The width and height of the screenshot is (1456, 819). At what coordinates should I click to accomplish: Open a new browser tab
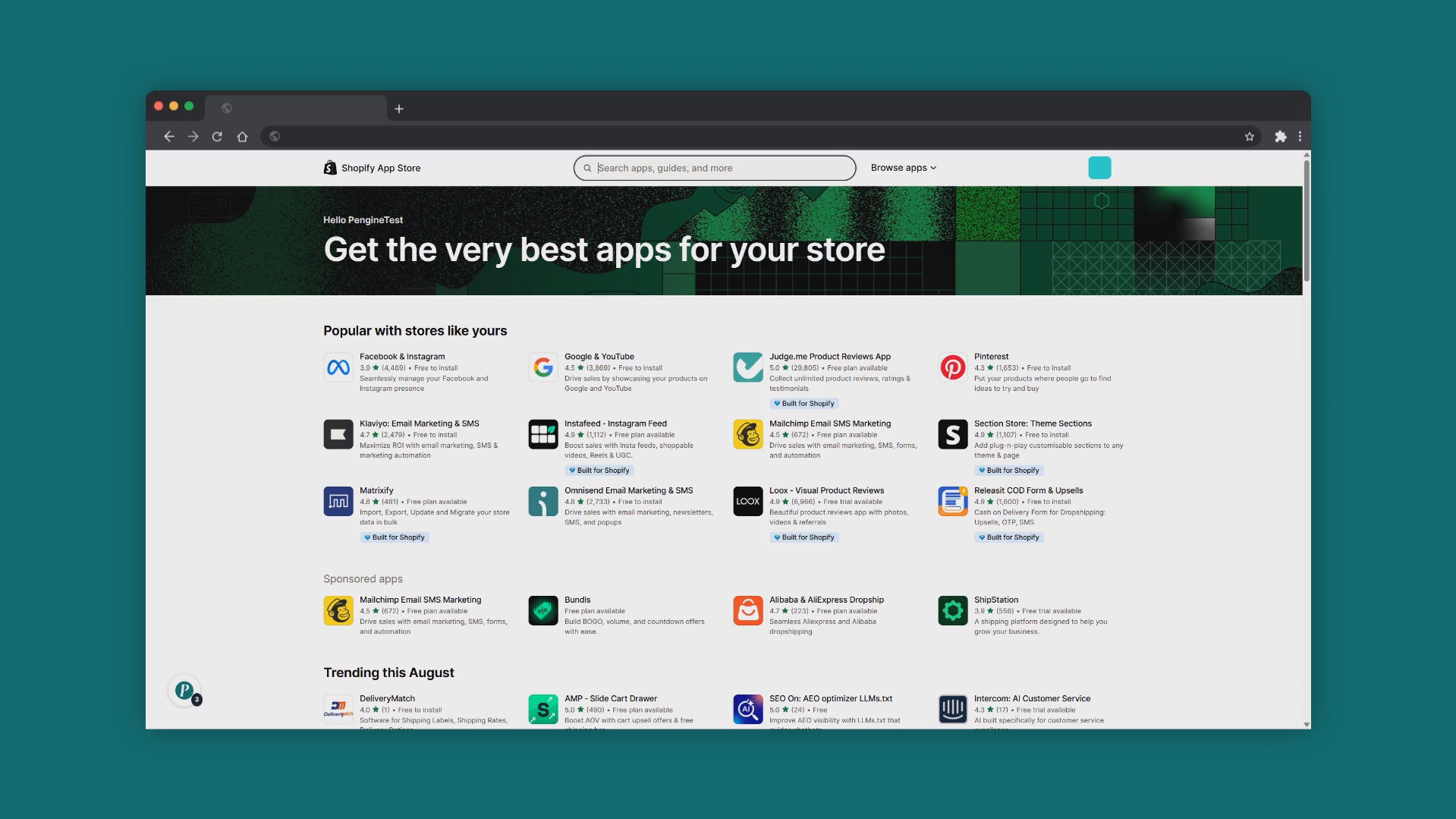tap(399, 109)
